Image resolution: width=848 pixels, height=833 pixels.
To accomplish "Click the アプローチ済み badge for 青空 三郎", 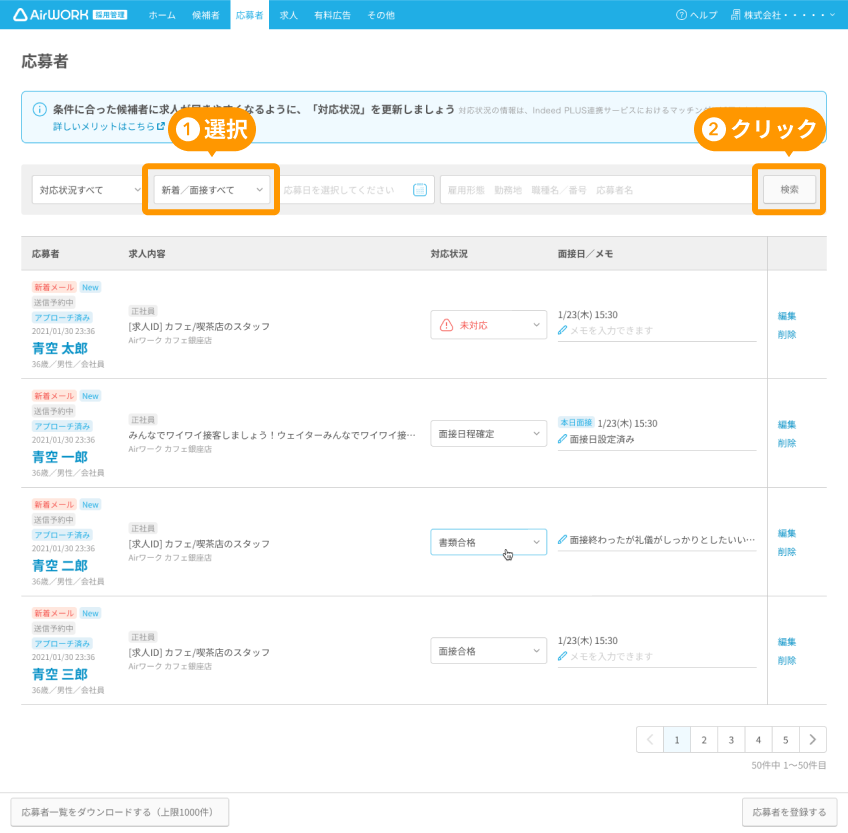I will [62, 644].
